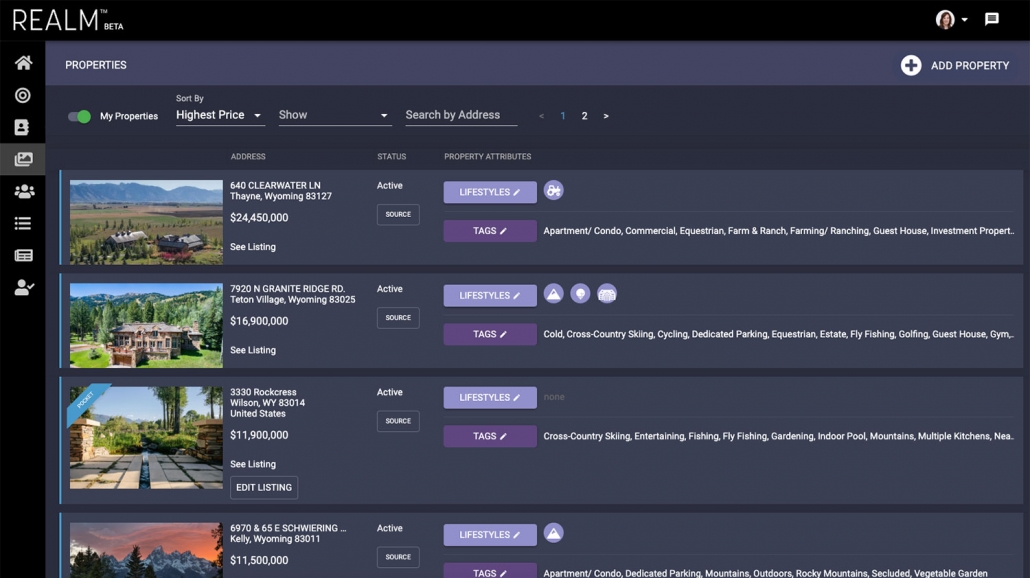Click the chat message icon in the top bar

coord(992,19)
